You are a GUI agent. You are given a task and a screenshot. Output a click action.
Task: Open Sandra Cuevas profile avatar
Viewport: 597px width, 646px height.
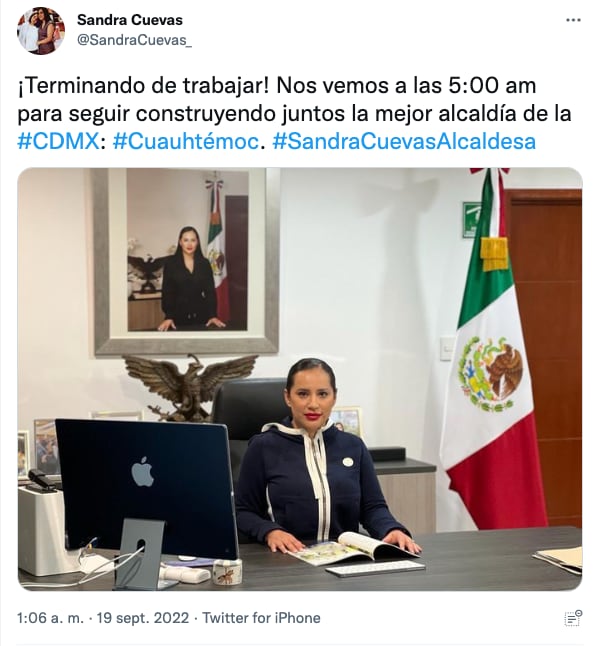(41, 30)
